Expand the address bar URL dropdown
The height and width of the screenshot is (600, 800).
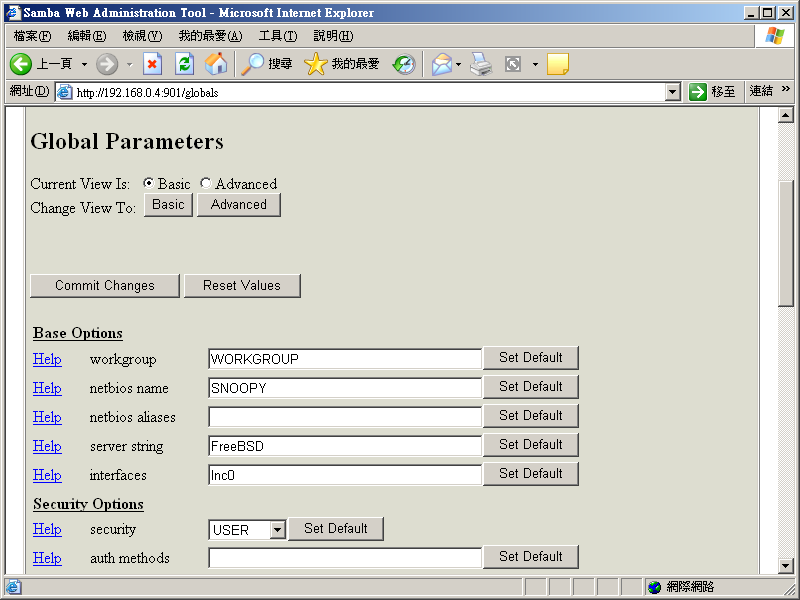pos(673,92)
